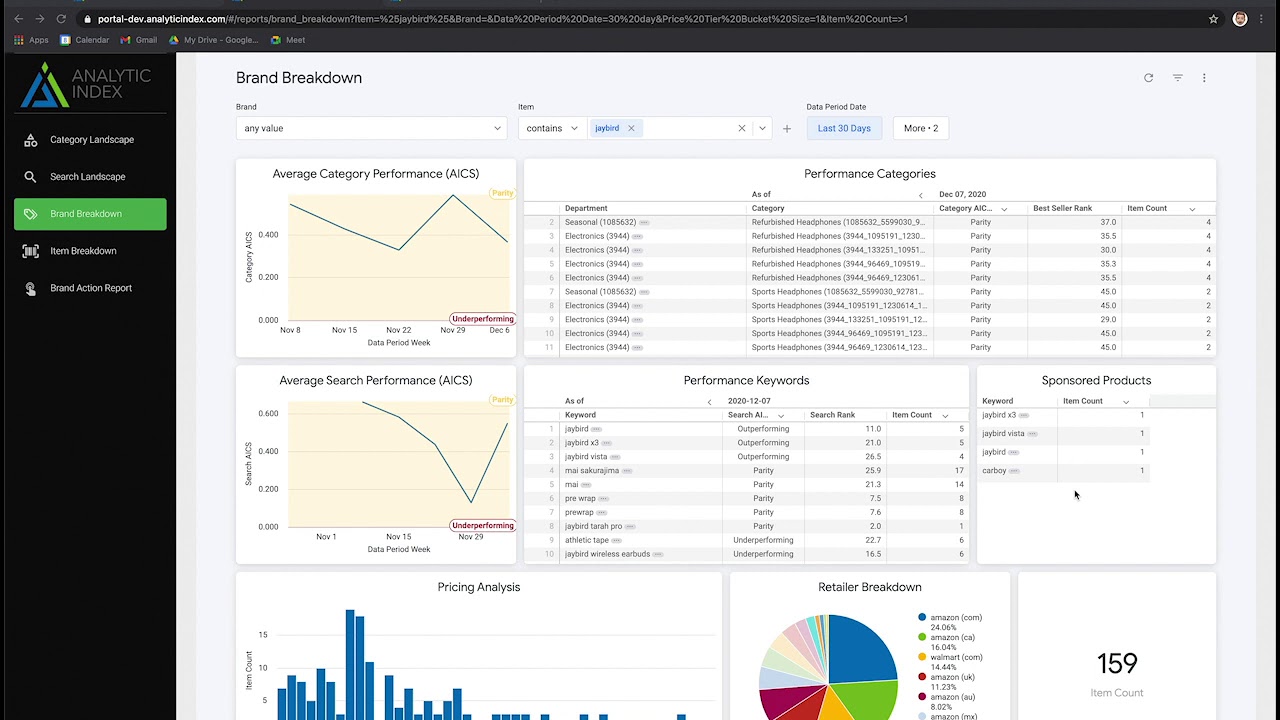1280x720 pixels.
Task: Open the Apps bookmarks shortcut
Action: [31, 40]
